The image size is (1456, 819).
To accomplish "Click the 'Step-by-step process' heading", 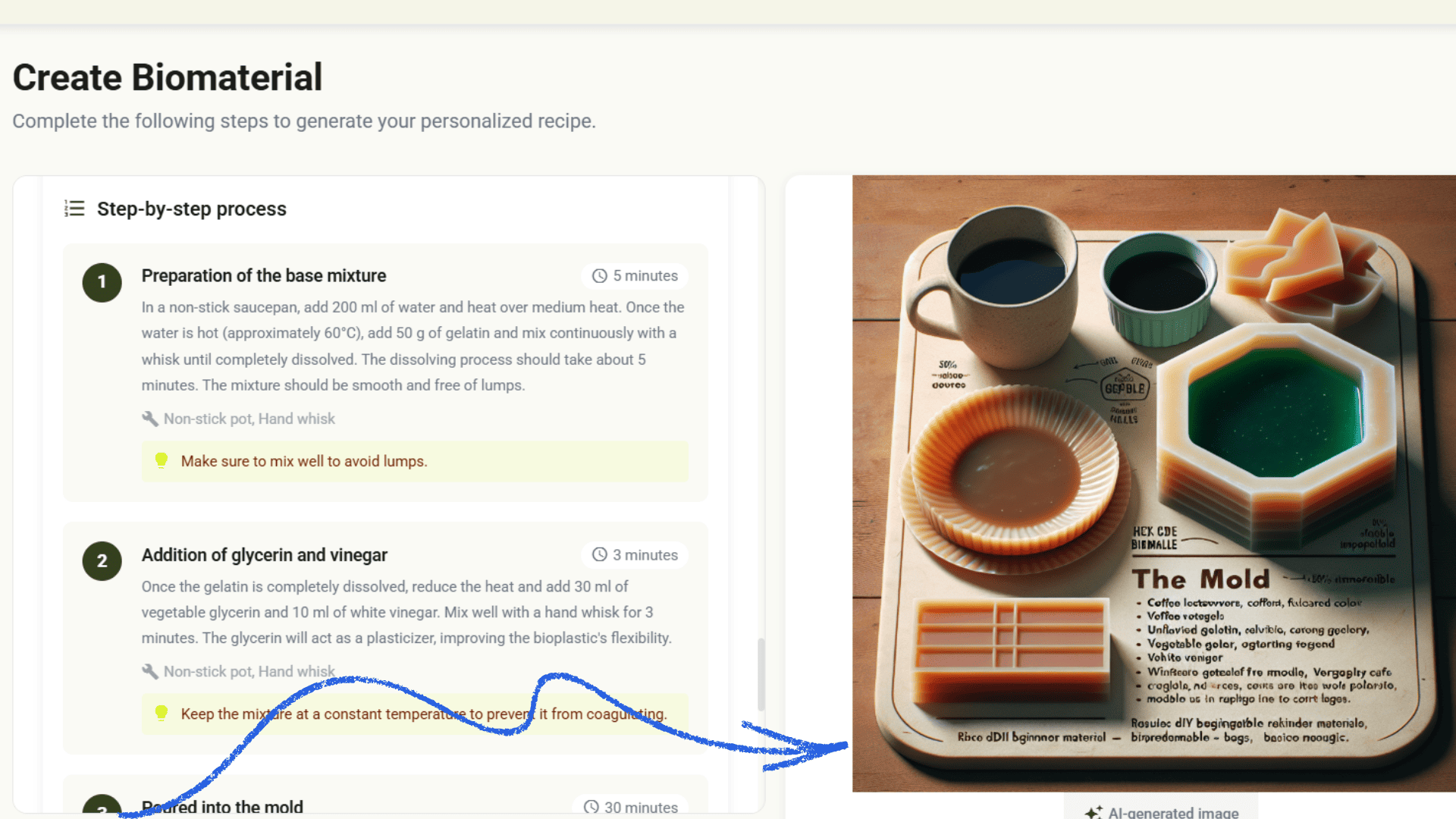I will point(192,209).
